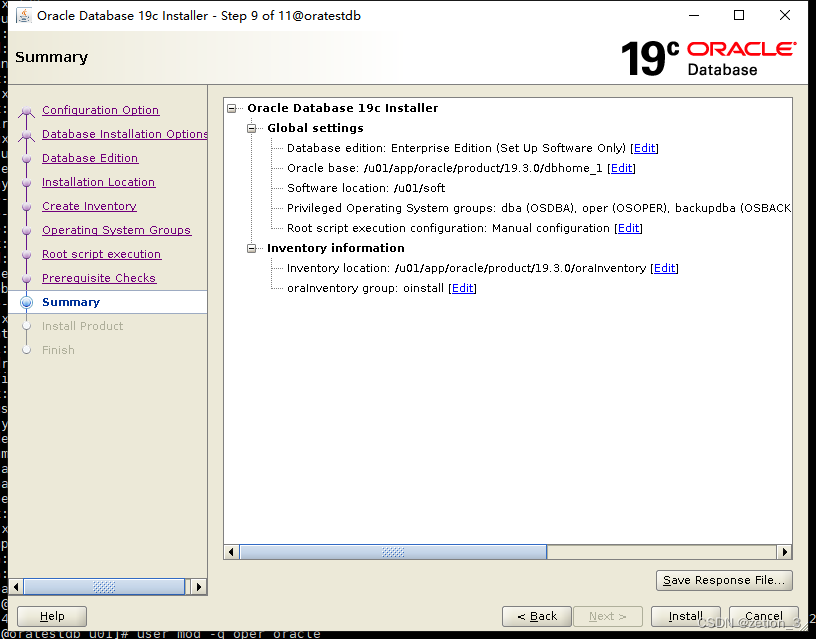This screenshot has width=816, height=639.
Task: Collapse the Inventory information tree node
Action: (x=251, y=248)
